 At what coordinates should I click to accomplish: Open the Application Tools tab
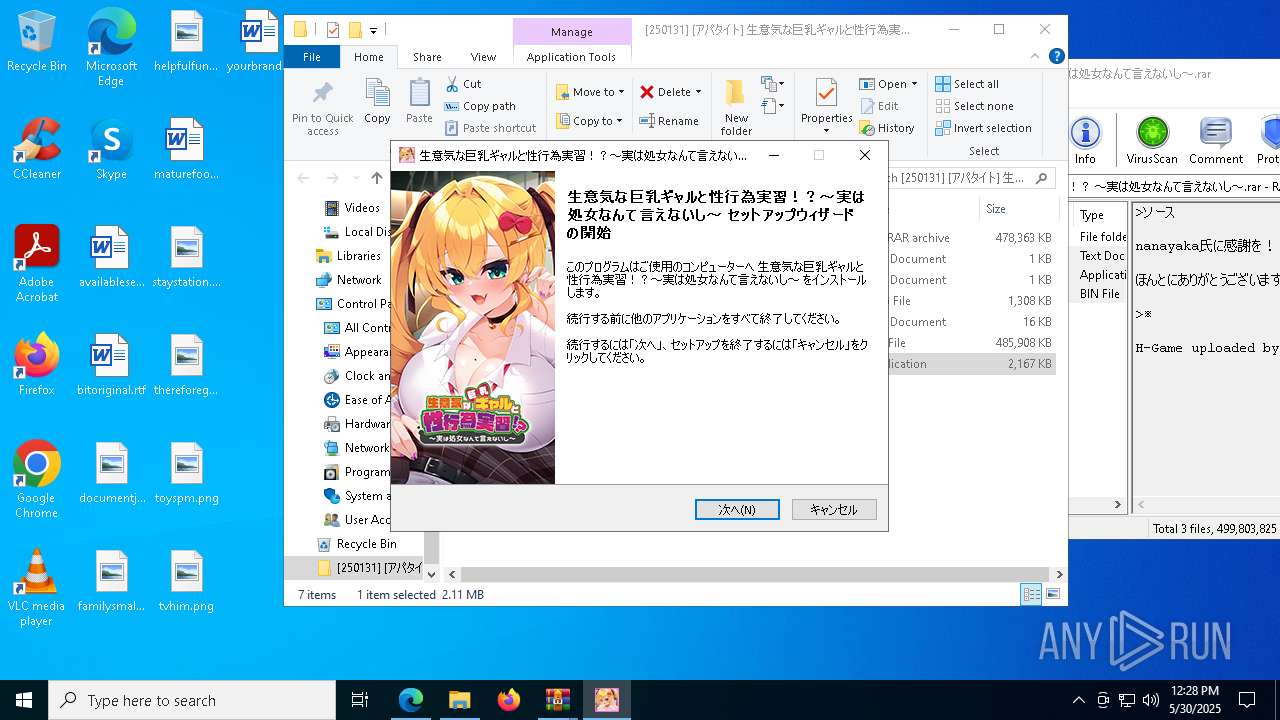pos(571,57)
